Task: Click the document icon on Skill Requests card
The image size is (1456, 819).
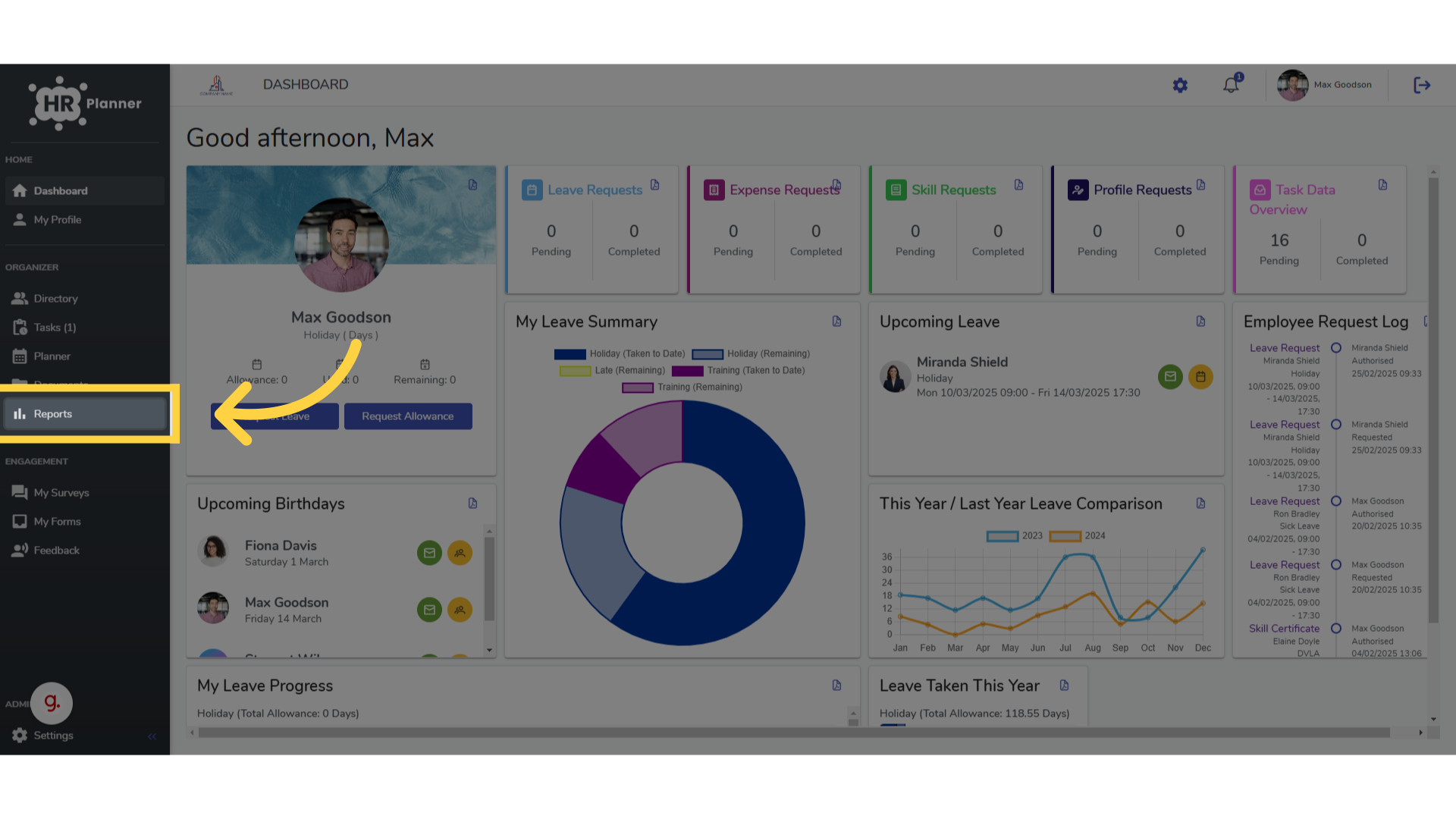Action: click(x=1019, y=185)
